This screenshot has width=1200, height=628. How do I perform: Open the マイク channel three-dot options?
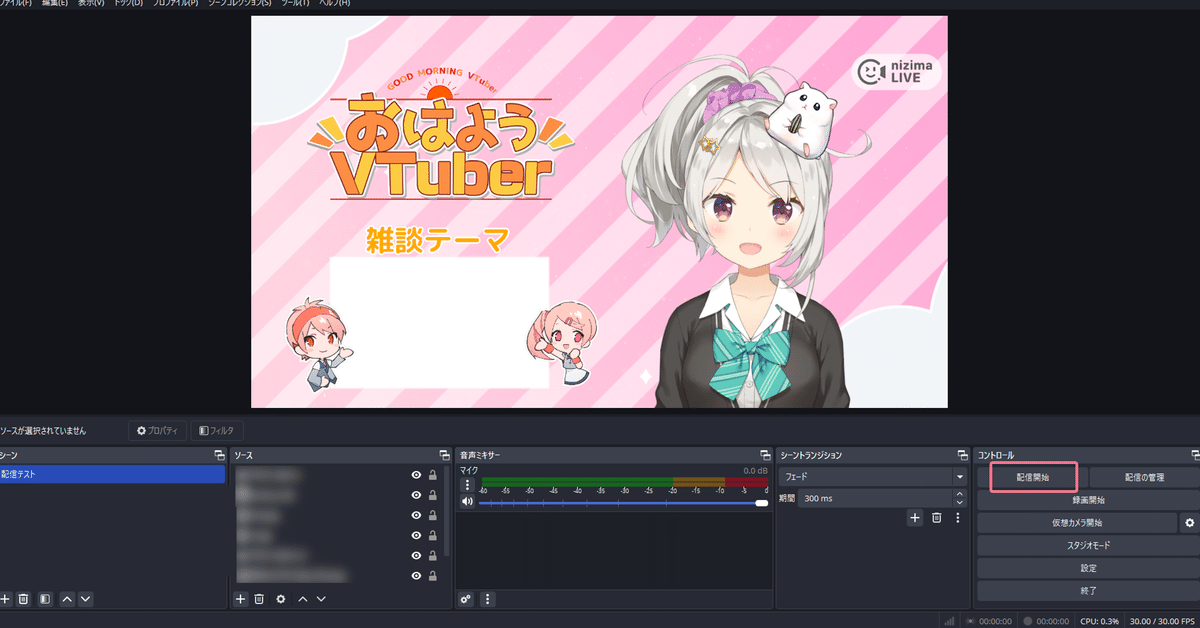(x=466, y=484)
